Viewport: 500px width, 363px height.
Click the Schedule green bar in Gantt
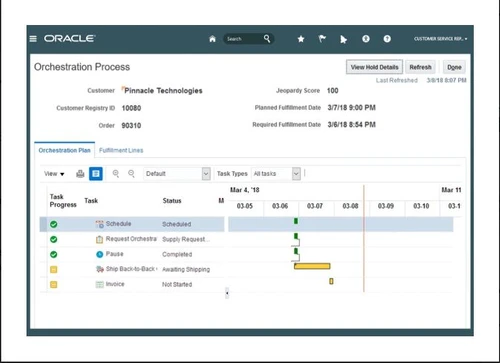click(296, 221)
